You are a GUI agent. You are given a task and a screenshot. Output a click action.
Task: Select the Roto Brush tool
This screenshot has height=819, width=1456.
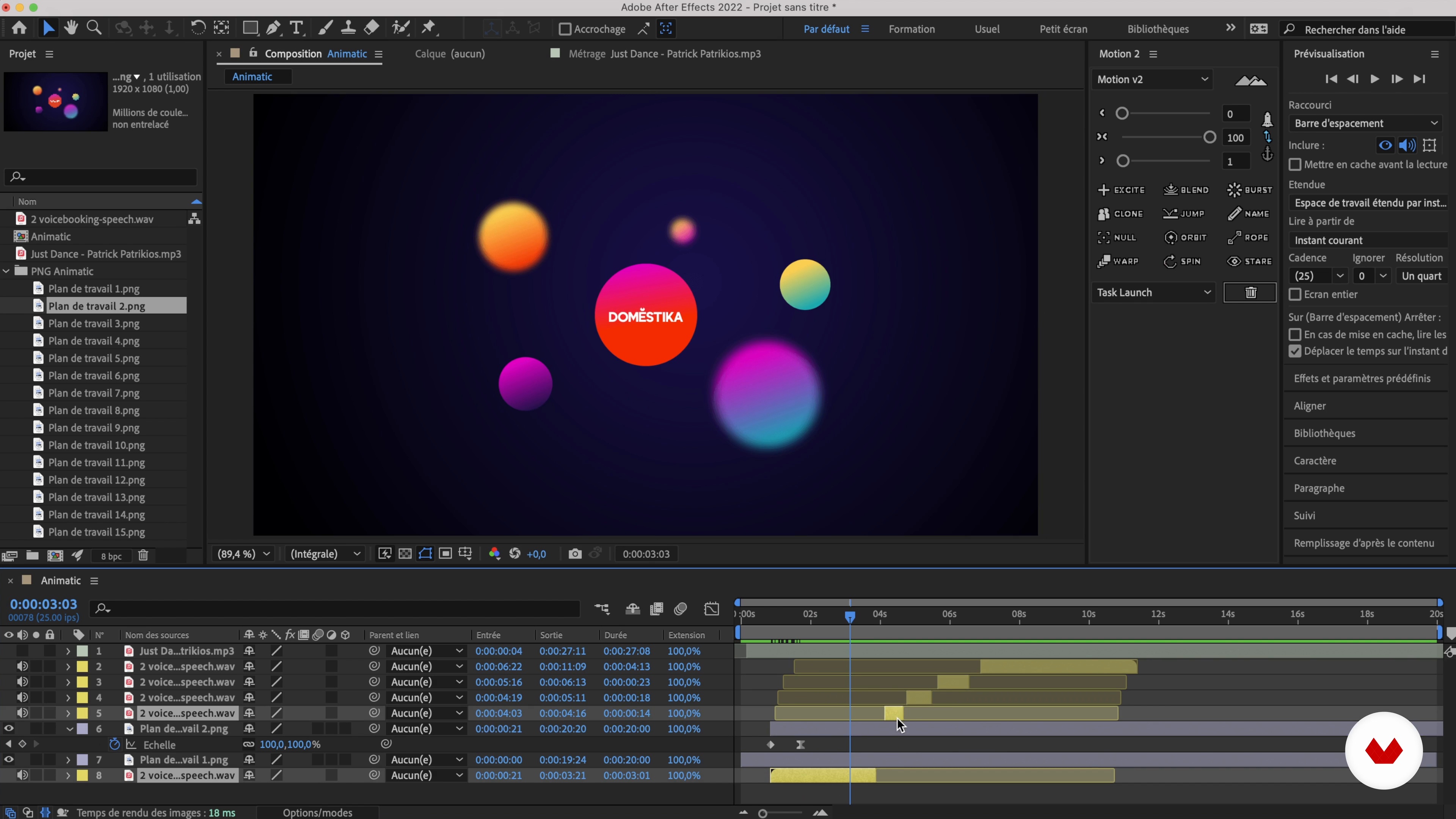click(x=401, y=28)
